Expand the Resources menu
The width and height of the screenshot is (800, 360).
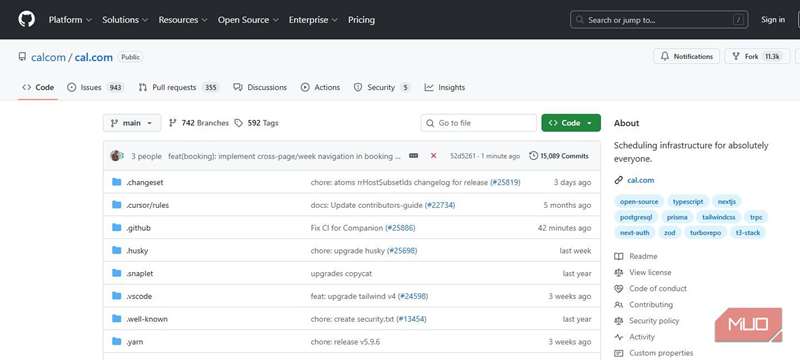coord(183,20)
